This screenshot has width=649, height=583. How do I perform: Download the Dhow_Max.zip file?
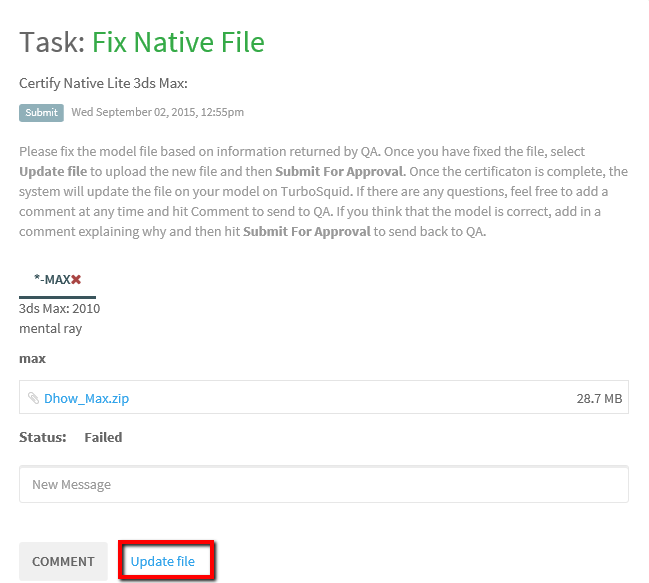87,398
